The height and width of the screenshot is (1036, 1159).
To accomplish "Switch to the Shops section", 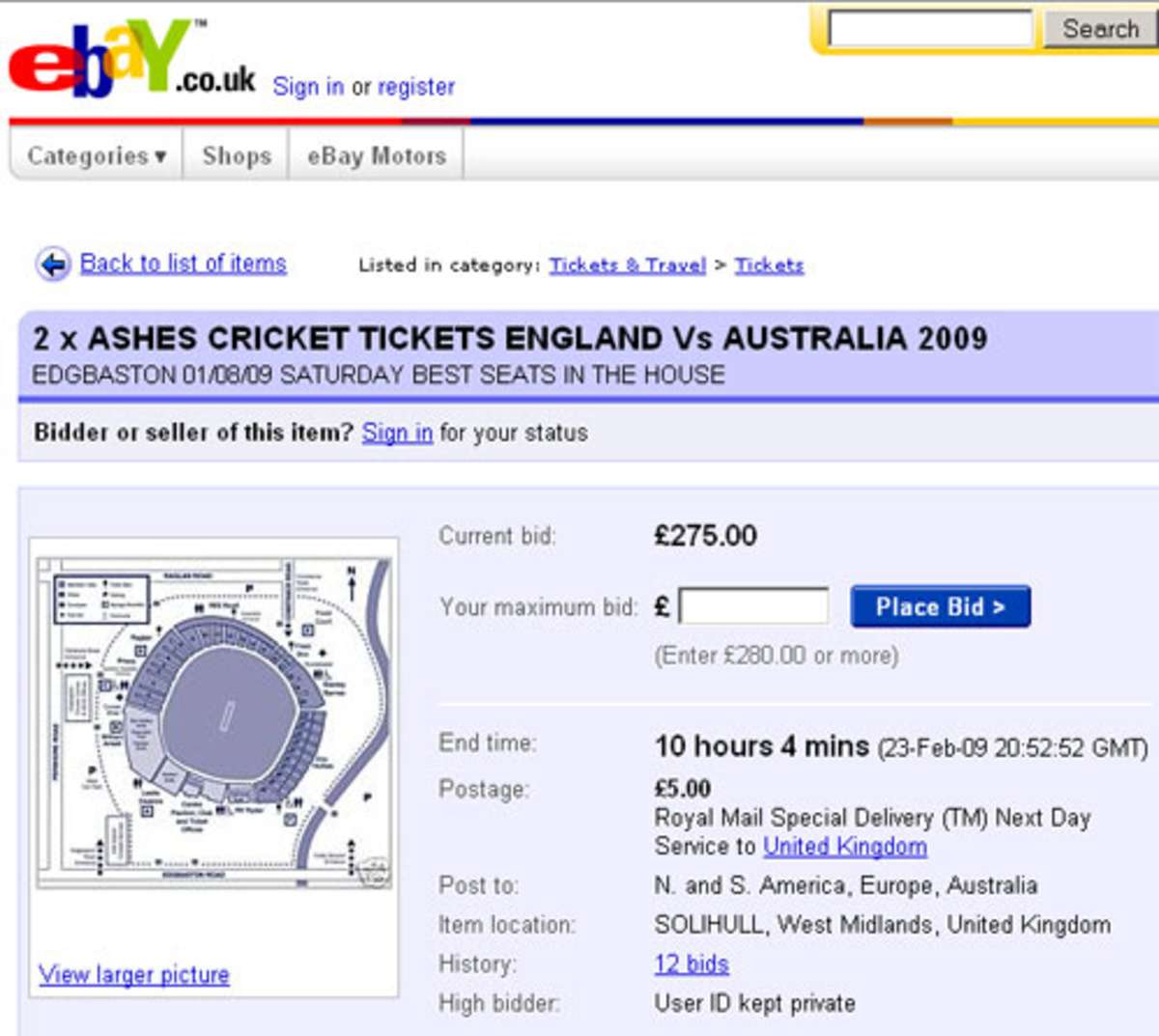I will click(235, 155).
